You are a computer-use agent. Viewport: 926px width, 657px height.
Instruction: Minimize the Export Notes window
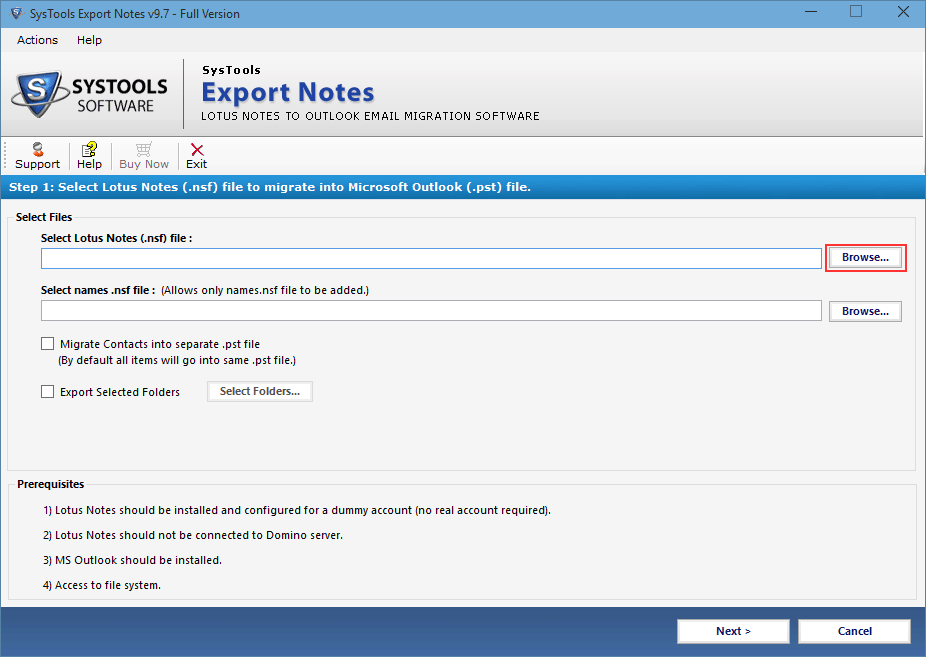point(811,12)
